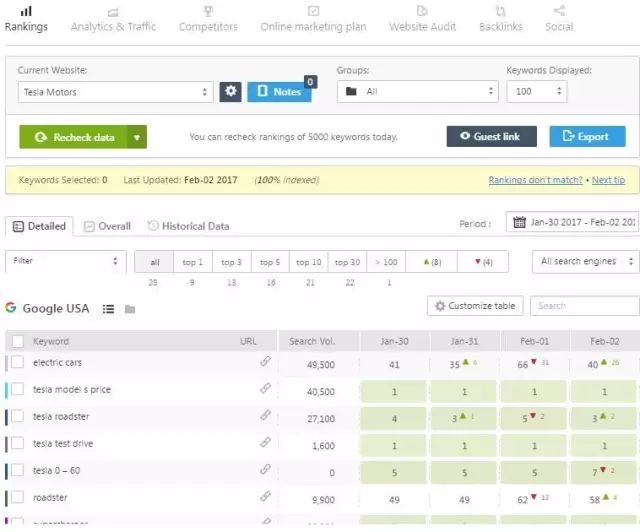This screenshot has width=640, height=532.
Task: Open URL link icon for electric cars
Action: coord(265,361)
